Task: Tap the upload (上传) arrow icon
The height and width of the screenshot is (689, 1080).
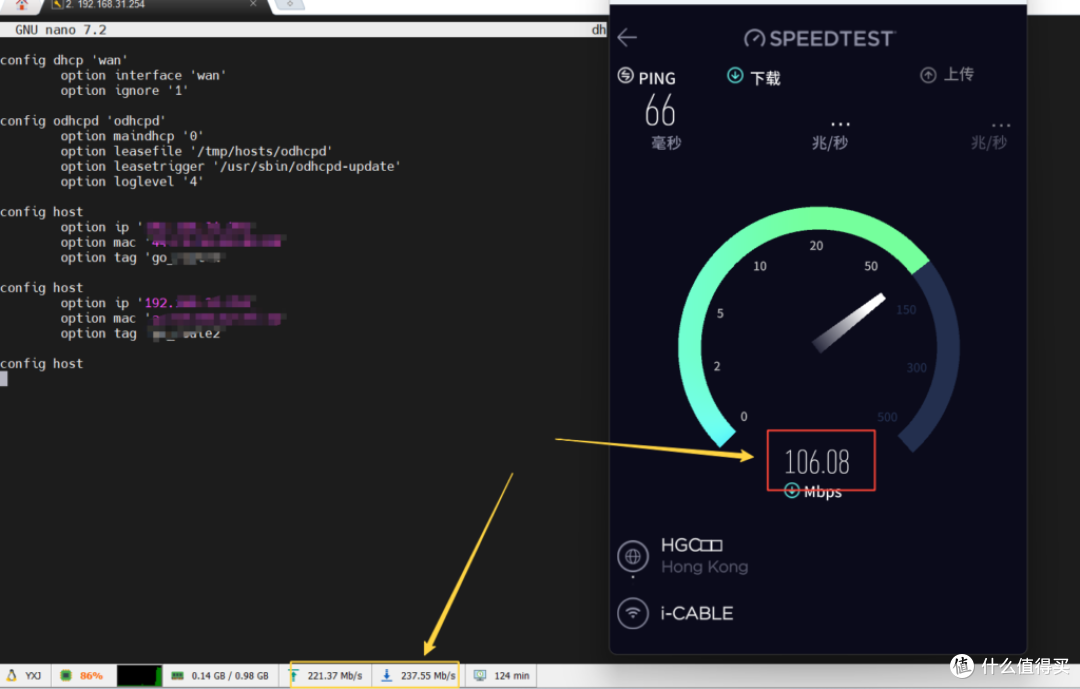Action: [928, 75]
